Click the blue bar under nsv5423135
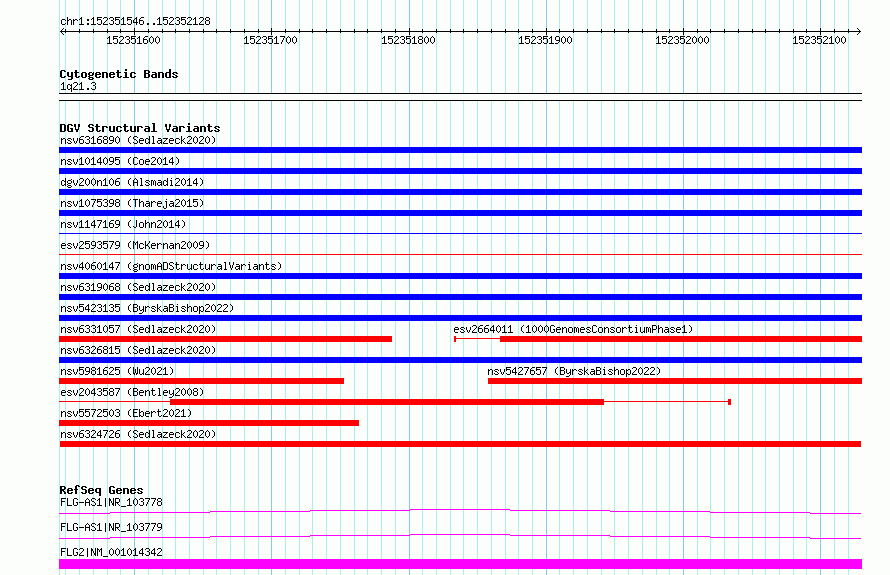This screenshot has height=575, width=890. point(460,318)
